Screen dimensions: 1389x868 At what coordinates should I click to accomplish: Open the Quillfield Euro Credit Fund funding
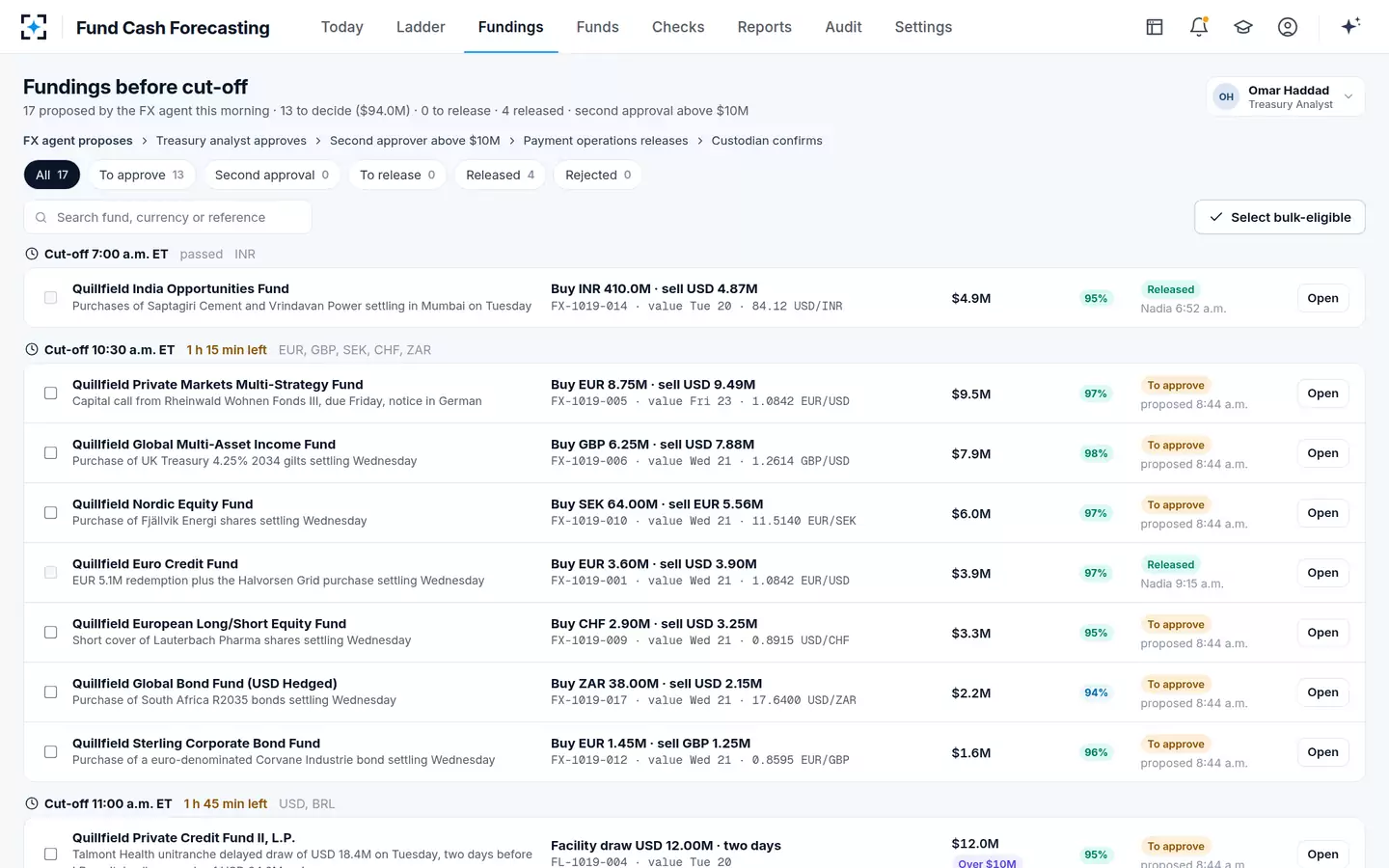(x=1322, y=573)
